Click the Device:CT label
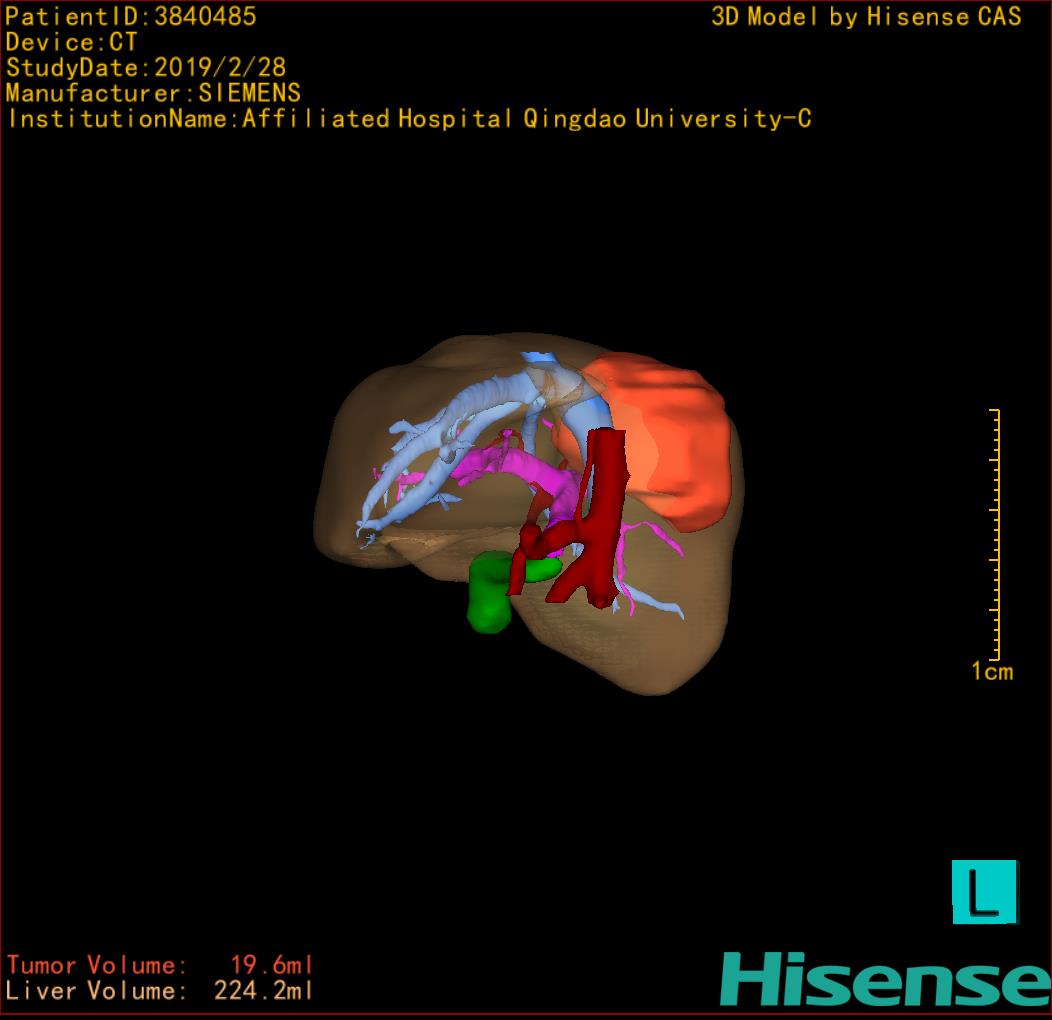 pyautogui.click(x=71, y=42)
